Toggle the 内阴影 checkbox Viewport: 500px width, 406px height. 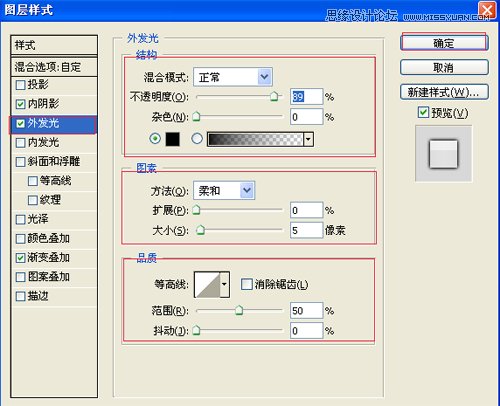[21, 104]
